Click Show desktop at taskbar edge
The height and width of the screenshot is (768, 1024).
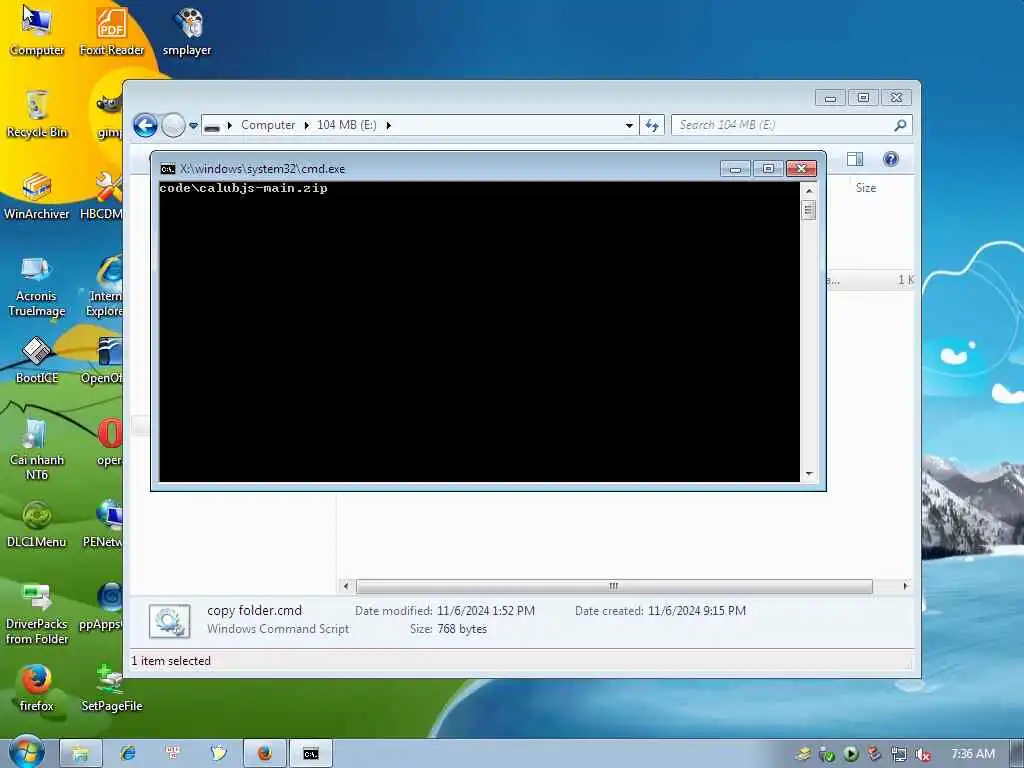pyautogui.click(x=1017, y=754)
